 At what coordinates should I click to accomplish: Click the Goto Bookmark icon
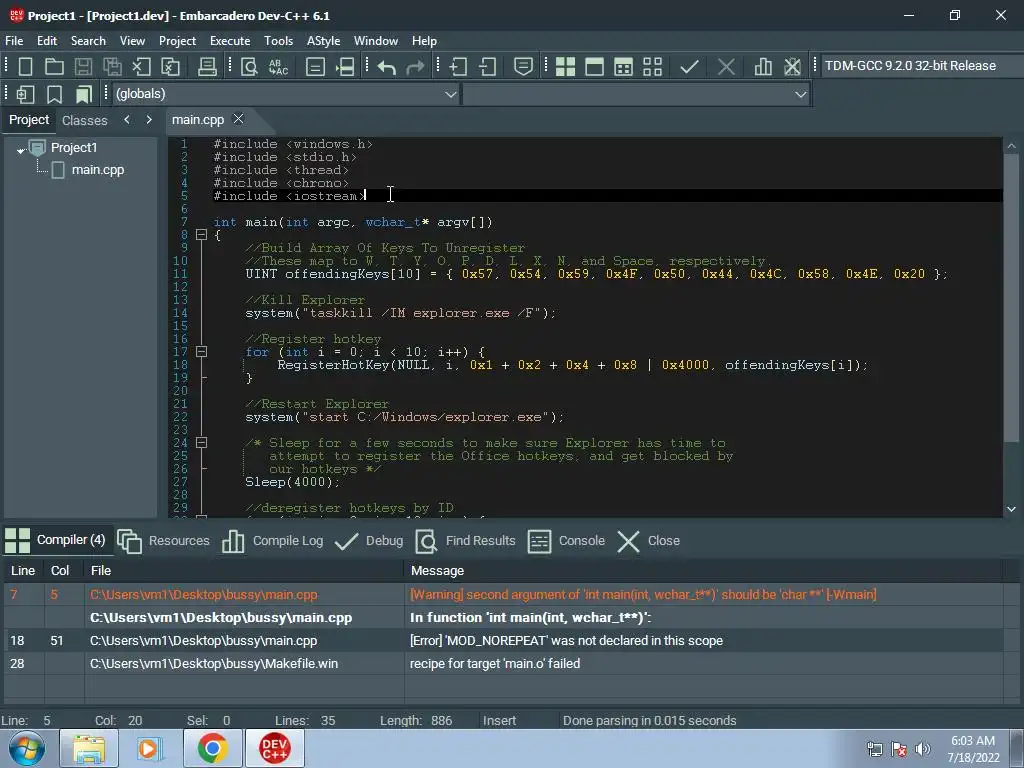[x=83, y=94]
